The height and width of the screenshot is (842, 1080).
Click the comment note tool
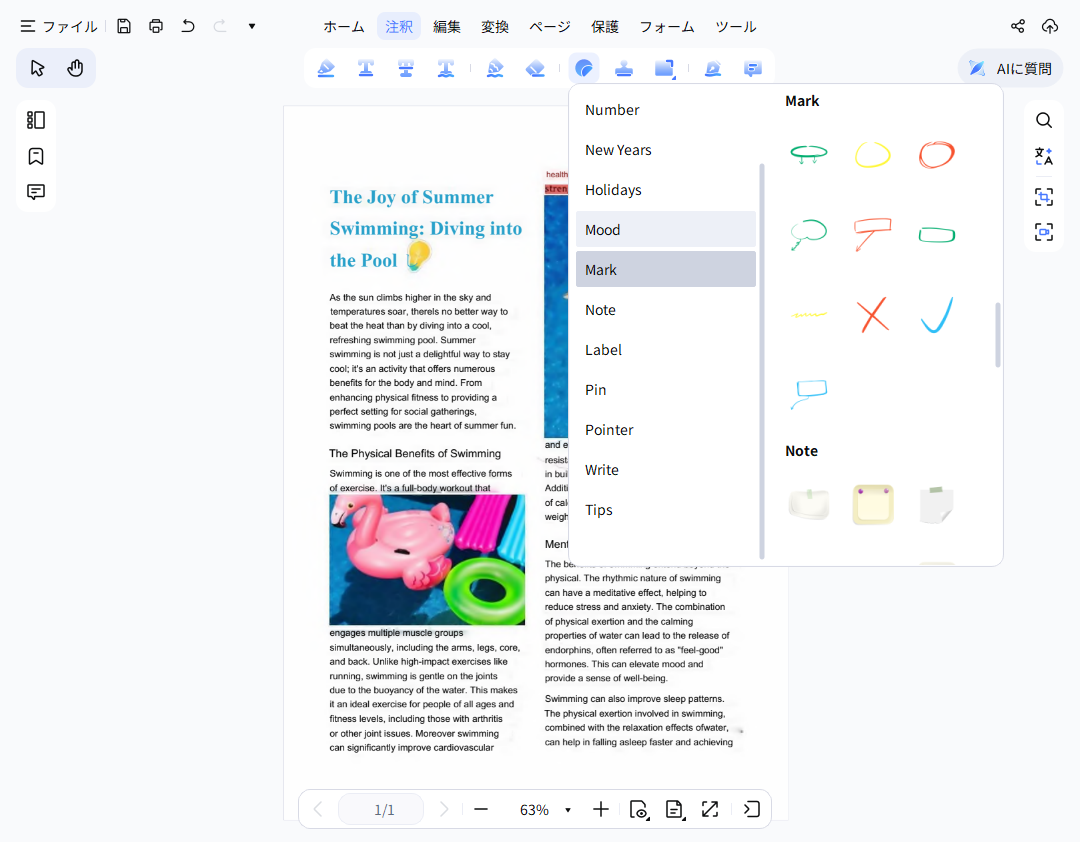[x=753, y=68]
